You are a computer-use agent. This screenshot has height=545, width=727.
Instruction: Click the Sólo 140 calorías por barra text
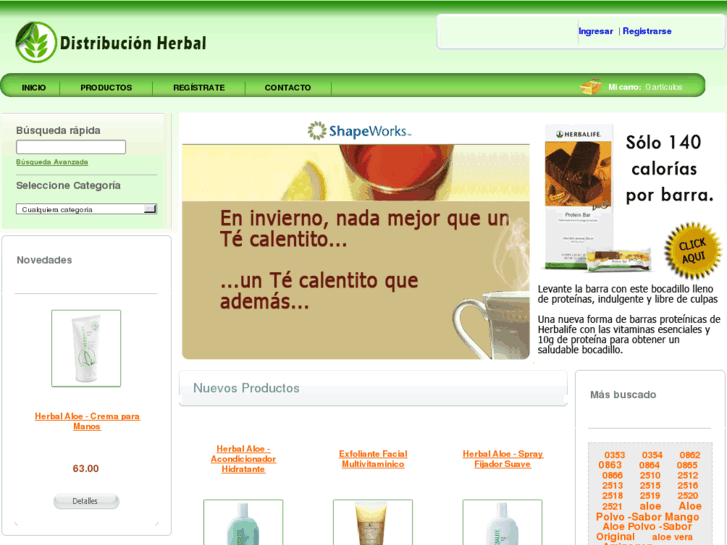(669, 169)
